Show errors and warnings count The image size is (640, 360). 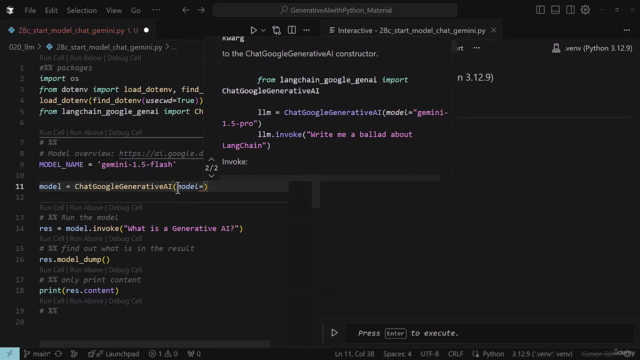click(163, 354)
